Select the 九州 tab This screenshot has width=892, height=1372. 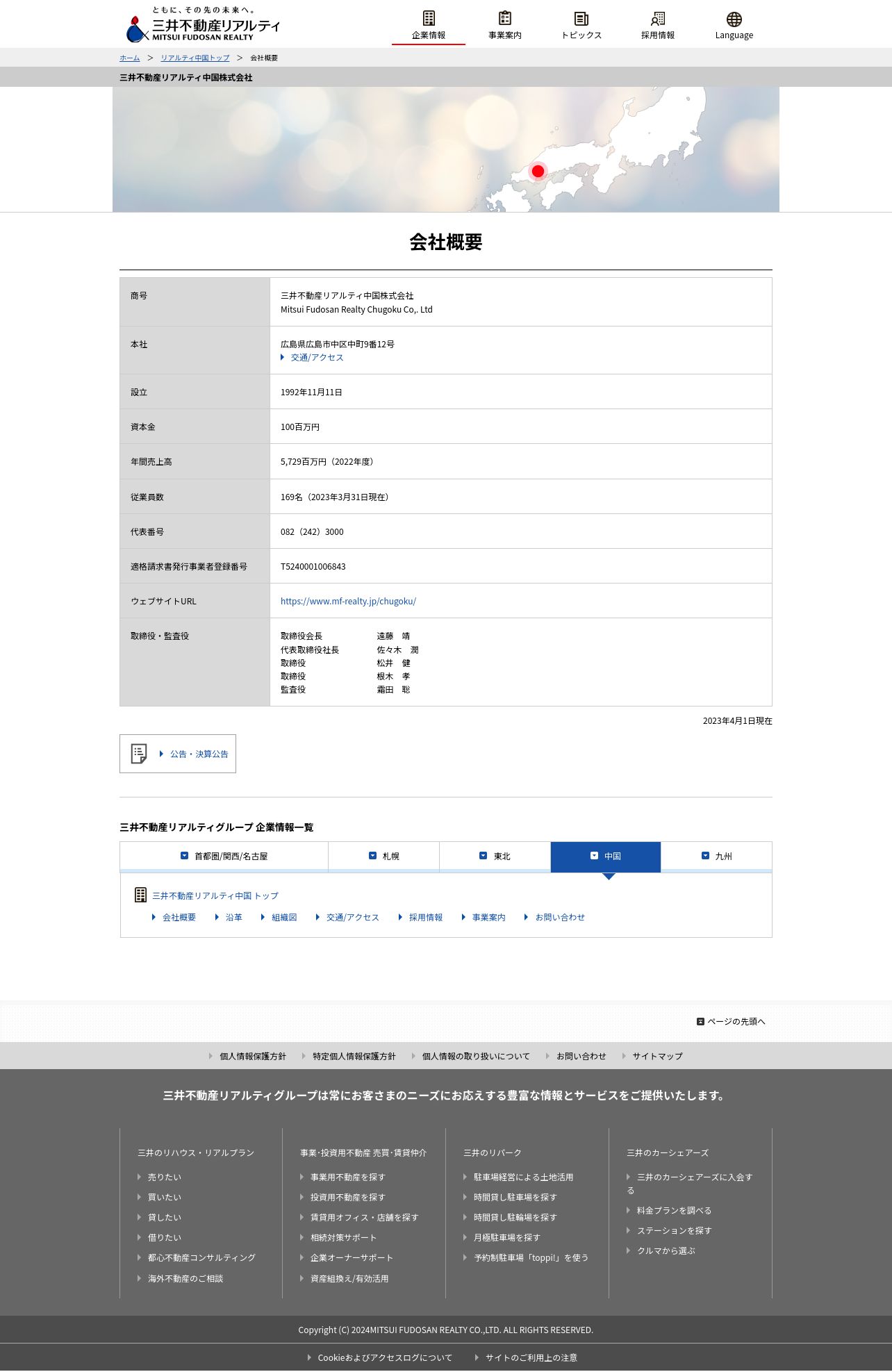point(716,857)
